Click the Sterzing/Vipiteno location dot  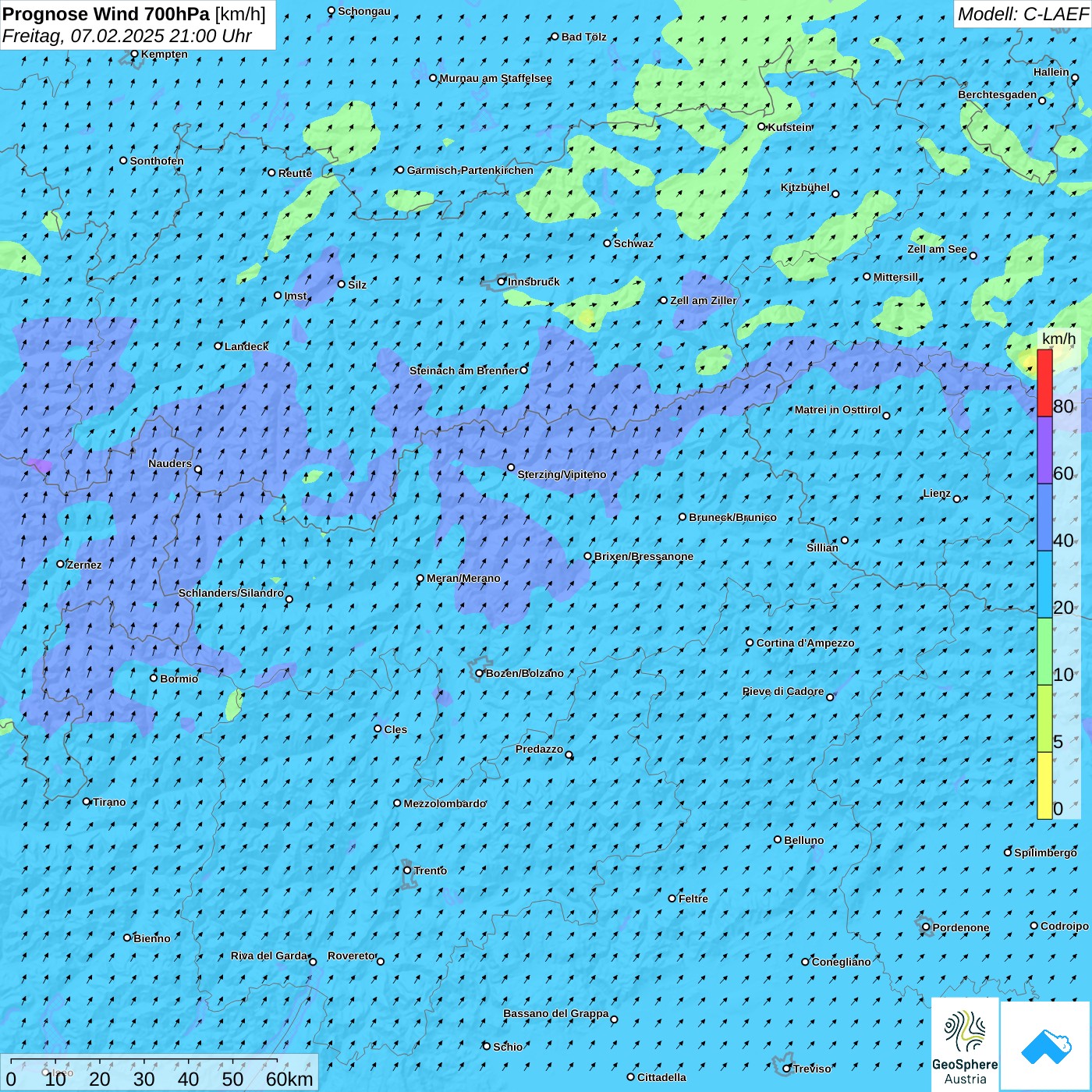(x=511, y=468)
